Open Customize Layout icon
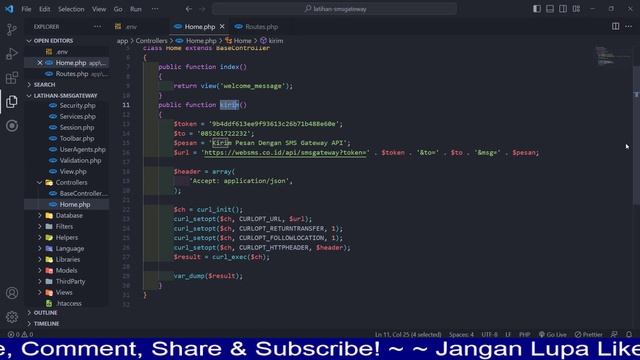The image size is (640, 360). tap(576, 9)
